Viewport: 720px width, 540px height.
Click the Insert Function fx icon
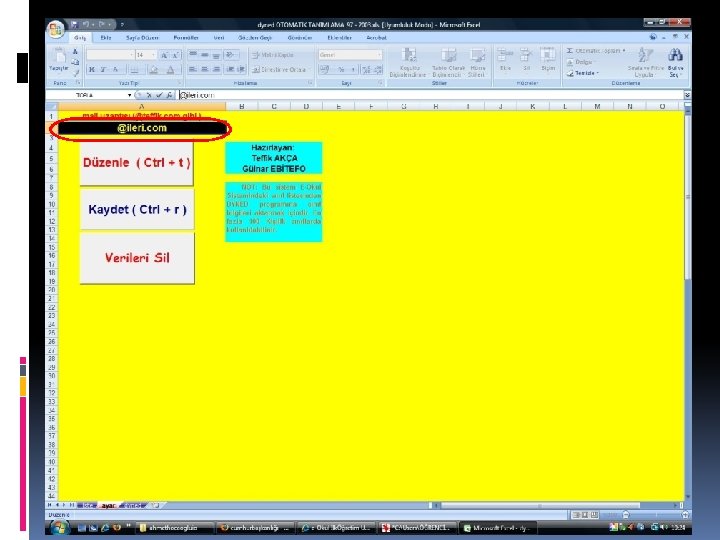tap(169, 95)
